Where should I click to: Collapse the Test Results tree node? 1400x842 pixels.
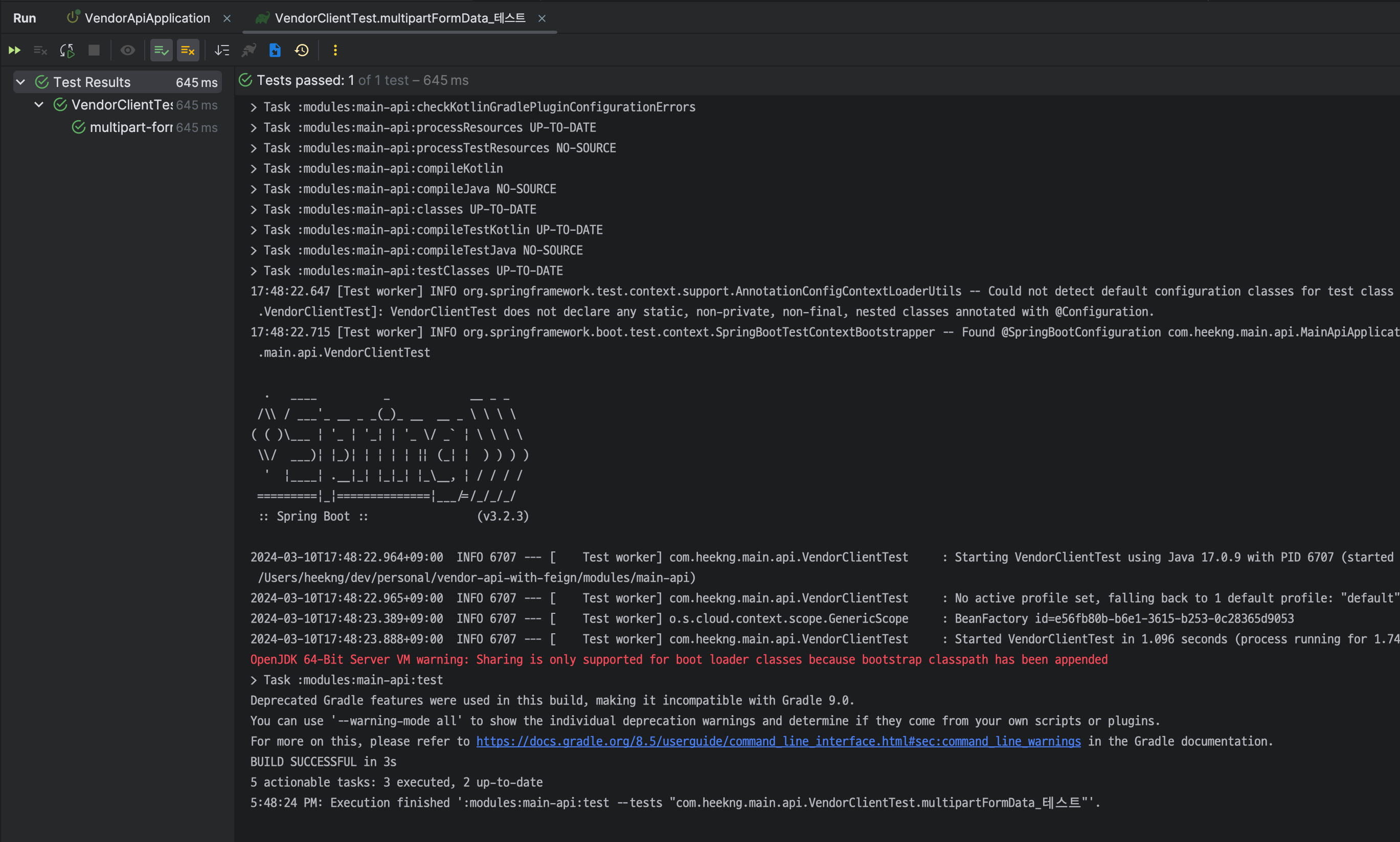coord(20,82)
